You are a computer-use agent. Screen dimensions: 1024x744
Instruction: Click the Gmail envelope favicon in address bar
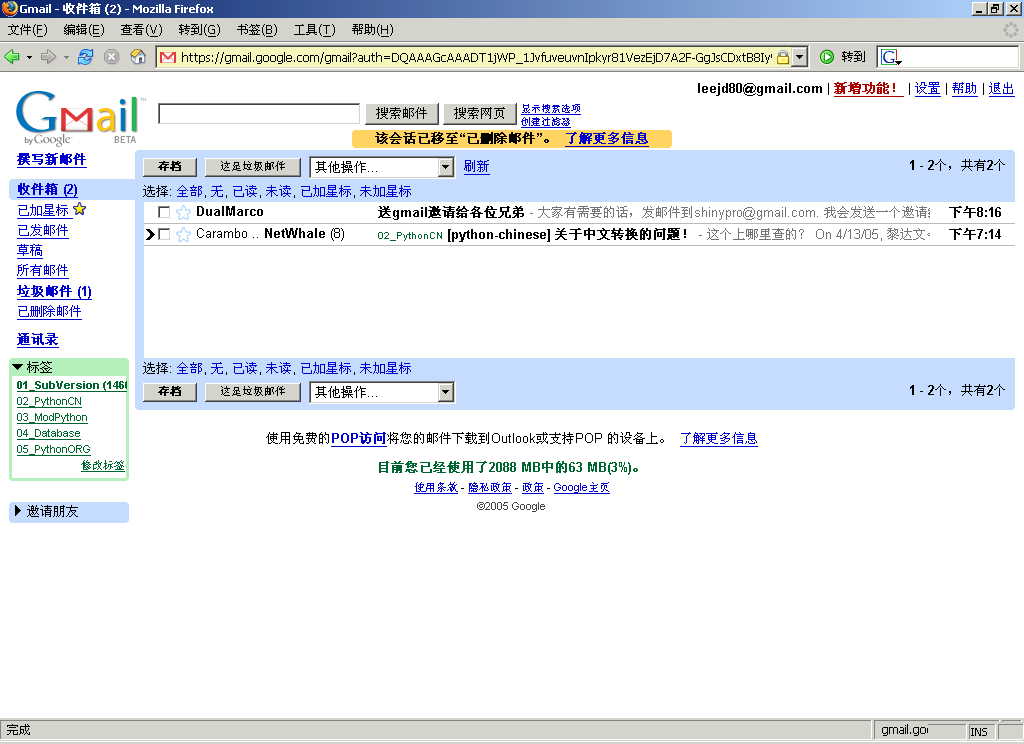tap(168, 57)
